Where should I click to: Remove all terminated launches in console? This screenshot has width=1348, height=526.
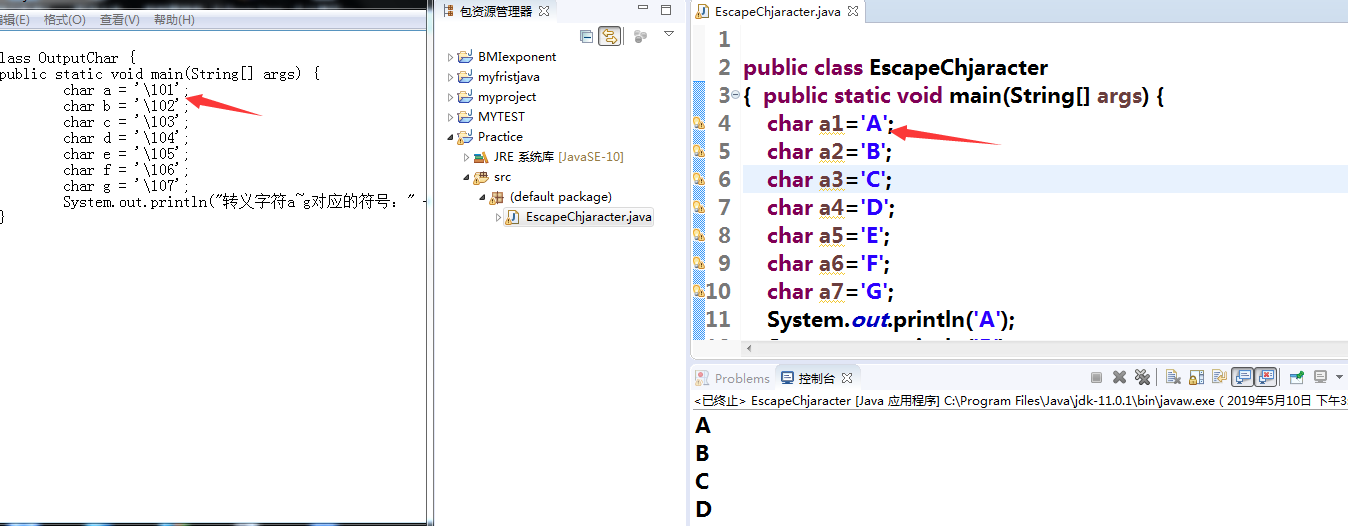(x=1142, y=377)
